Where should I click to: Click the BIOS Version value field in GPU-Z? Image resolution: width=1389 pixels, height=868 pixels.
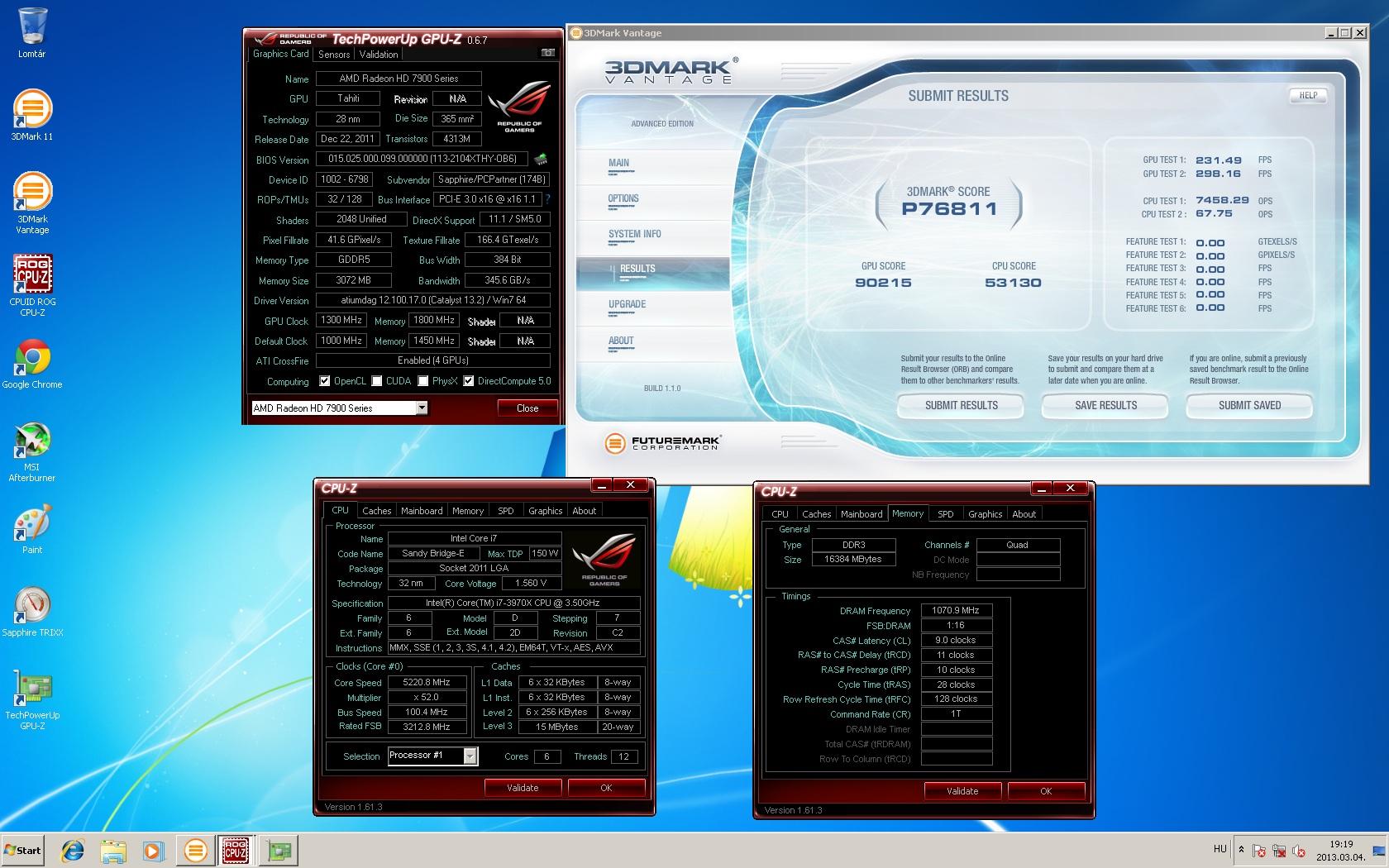422,159
